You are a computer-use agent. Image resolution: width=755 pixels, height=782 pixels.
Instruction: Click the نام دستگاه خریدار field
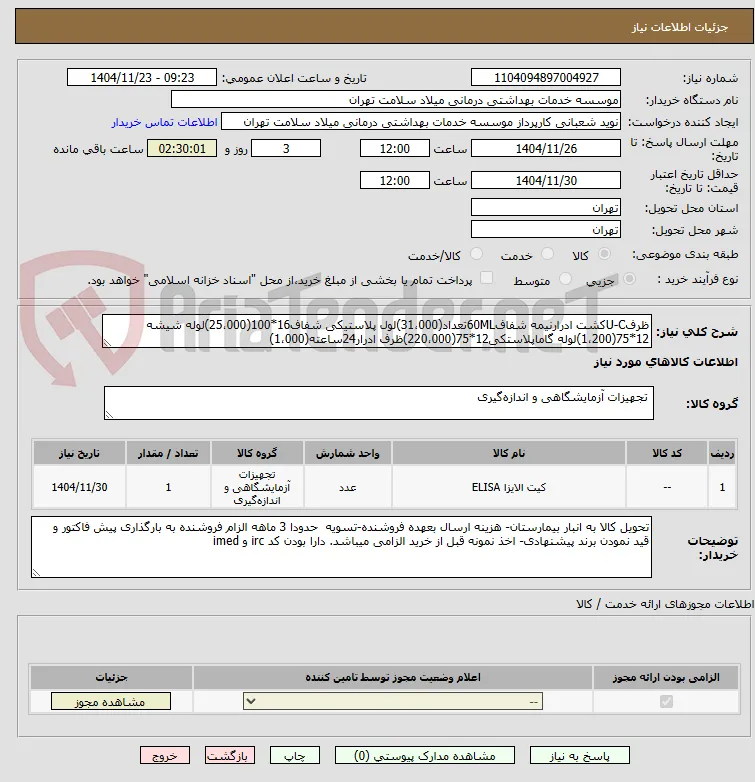tap(395, 100)
